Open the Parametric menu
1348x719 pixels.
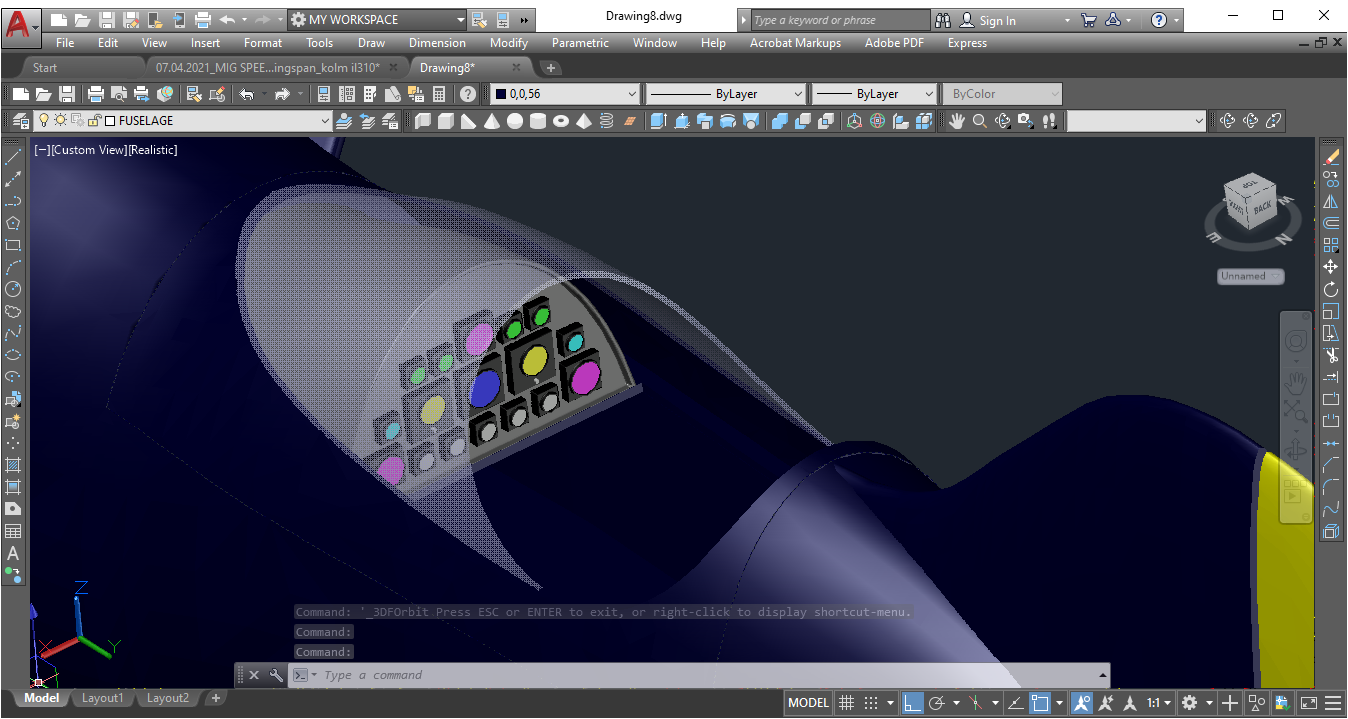pyautogui.click(x=580, y=43)
